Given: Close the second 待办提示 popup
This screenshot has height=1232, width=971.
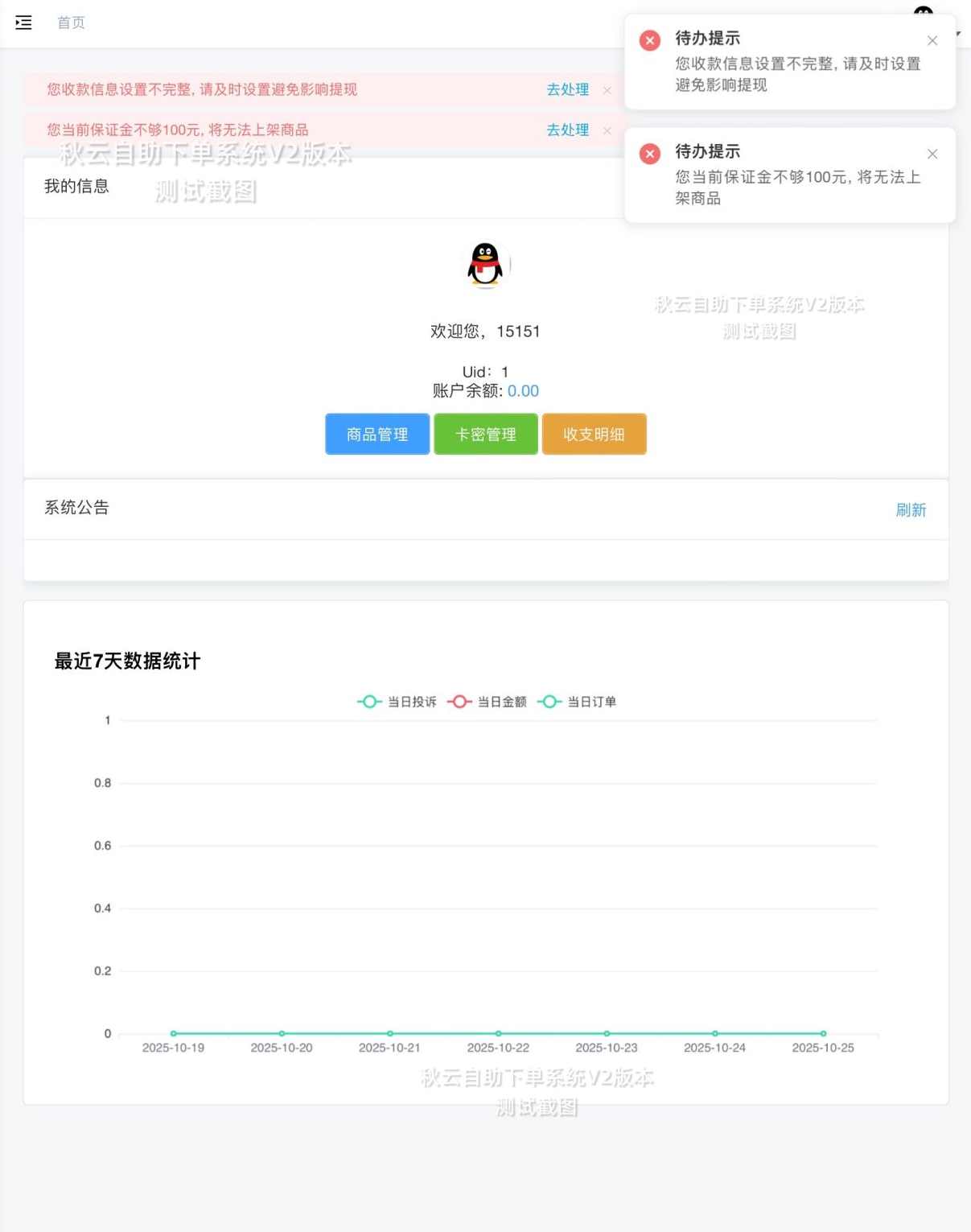Looking at the screenshot, I should pyautogui.click(x=932, y=154).
